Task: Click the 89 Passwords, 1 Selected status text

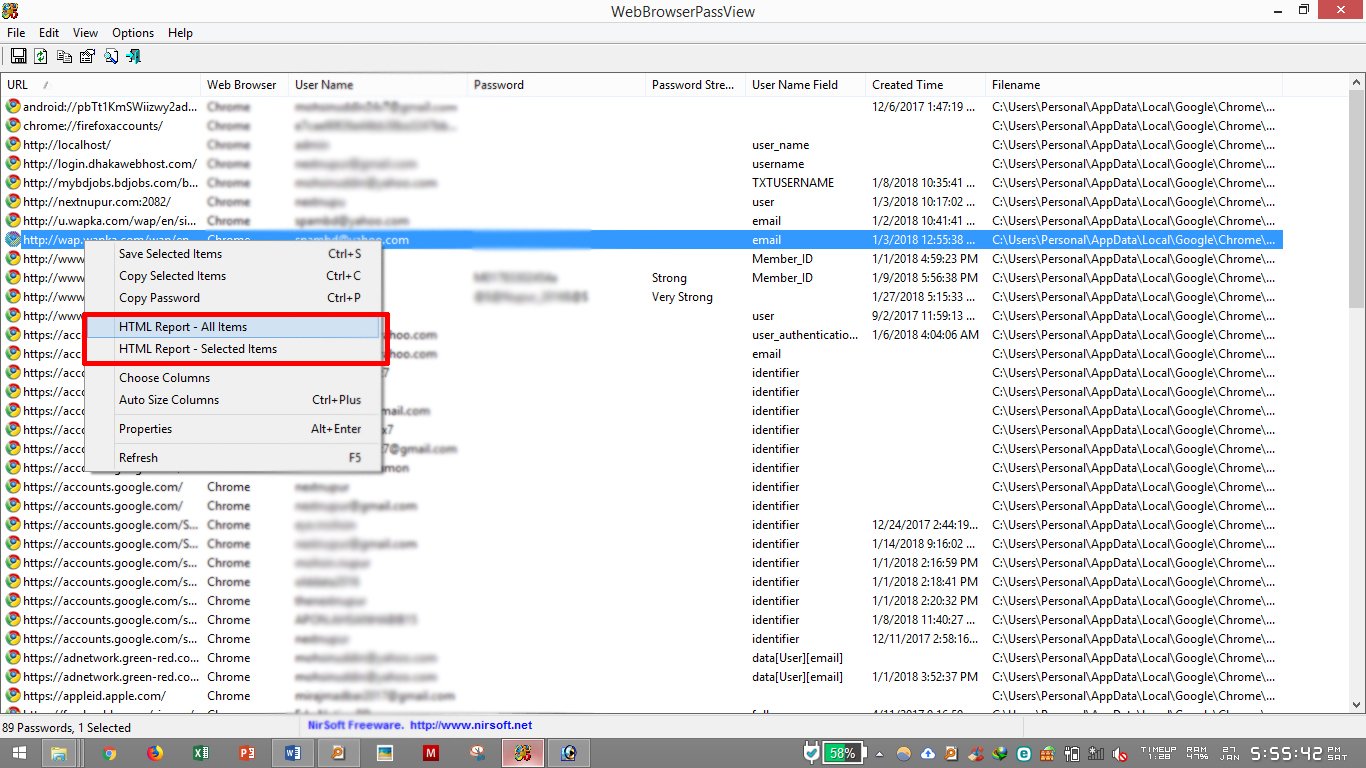Action: coord(67,728)
